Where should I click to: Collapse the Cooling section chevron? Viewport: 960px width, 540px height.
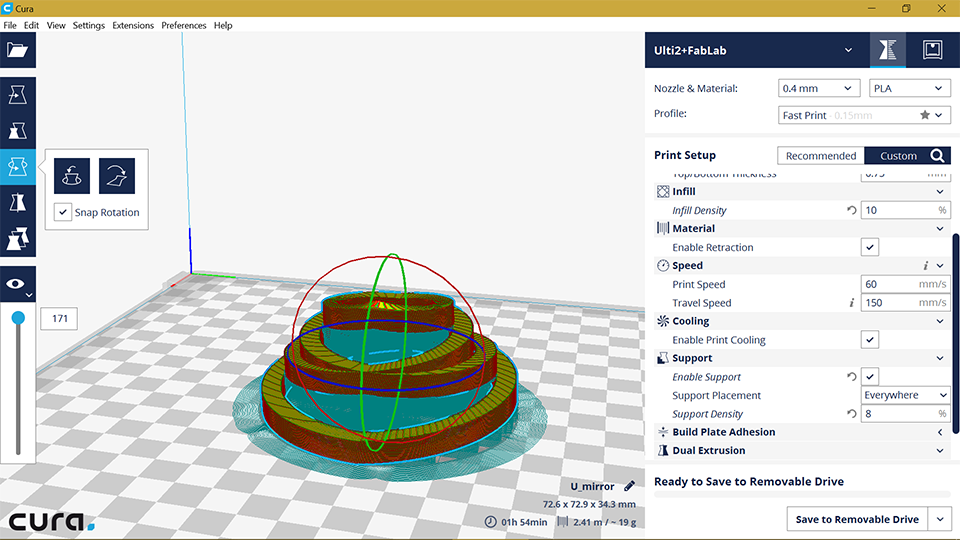pos(940,321)
